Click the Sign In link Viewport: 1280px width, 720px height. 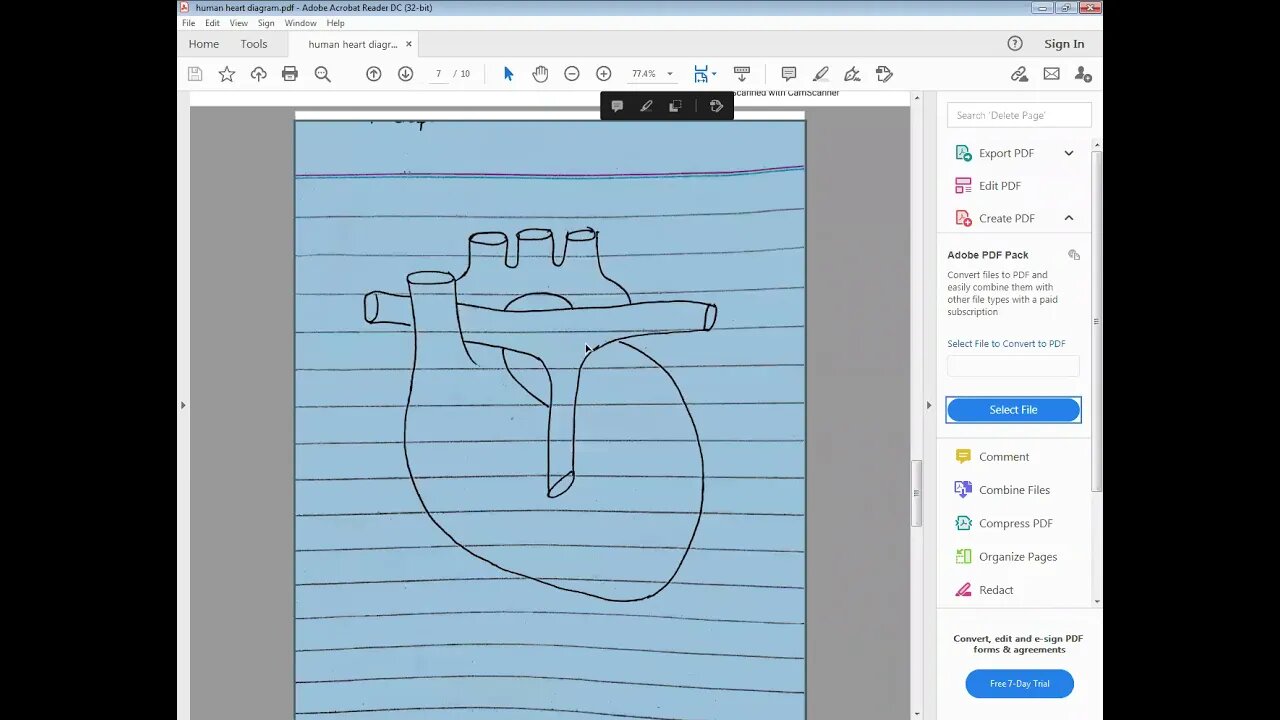[1064, 44]
